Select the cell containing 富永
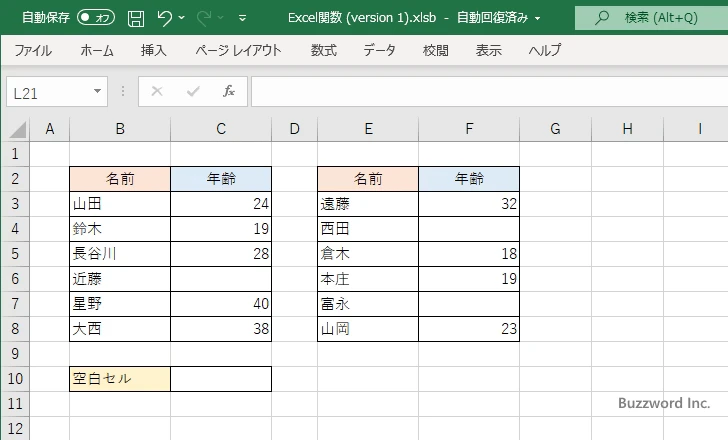The image size is (728, 440). point(368,304)
